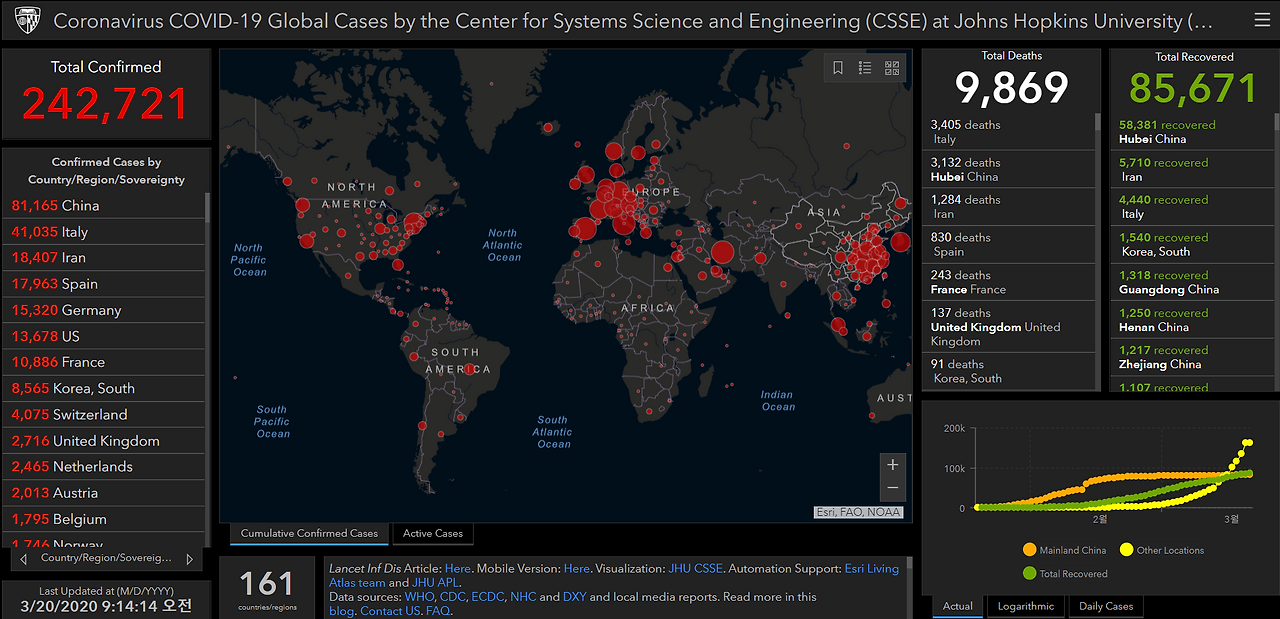Open the JHU APL link
Screen dimensions: 1280x619
pos(436,582)
